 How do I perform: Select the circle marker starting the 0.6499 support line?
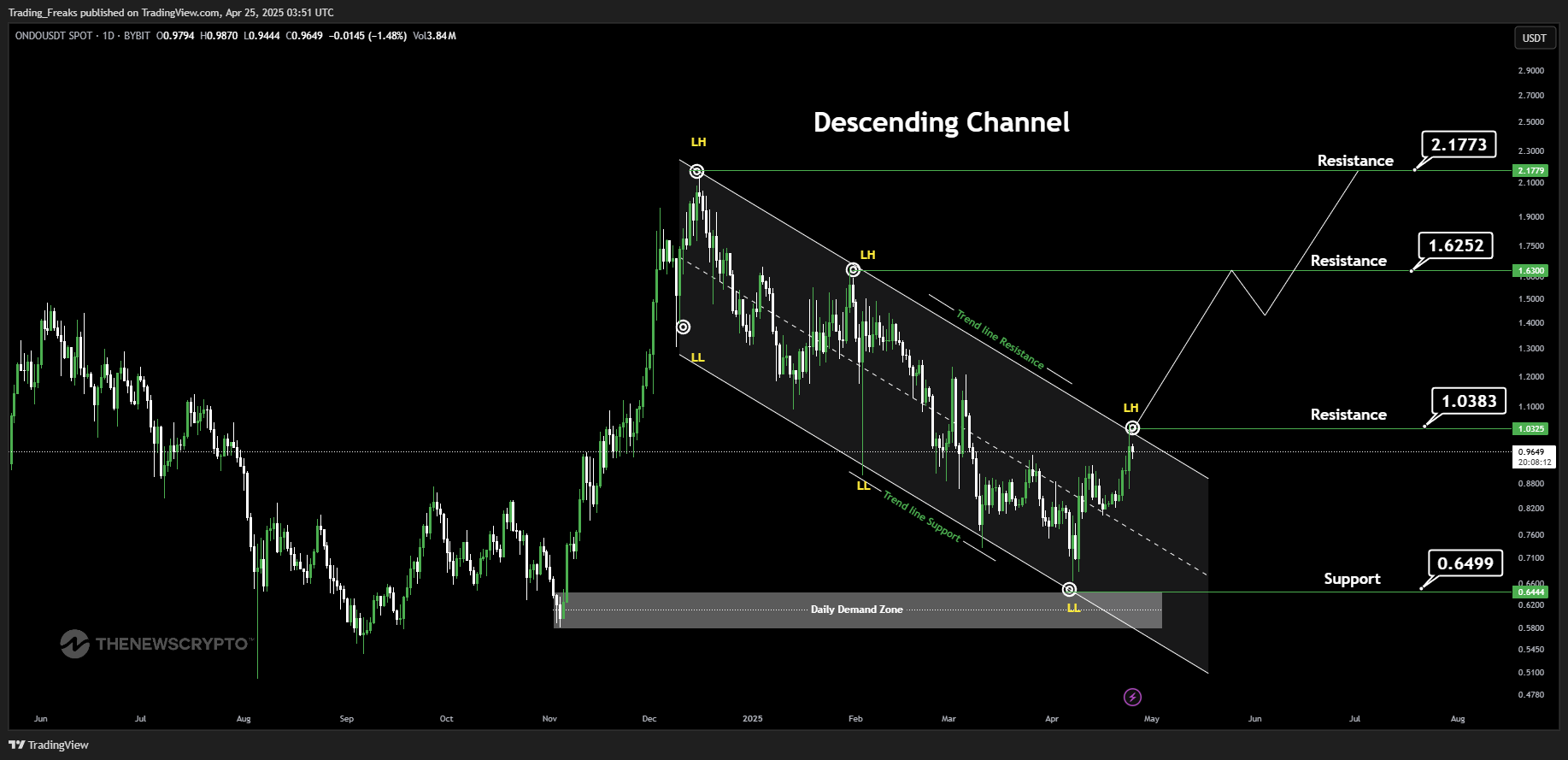[x=1069, y=589]
